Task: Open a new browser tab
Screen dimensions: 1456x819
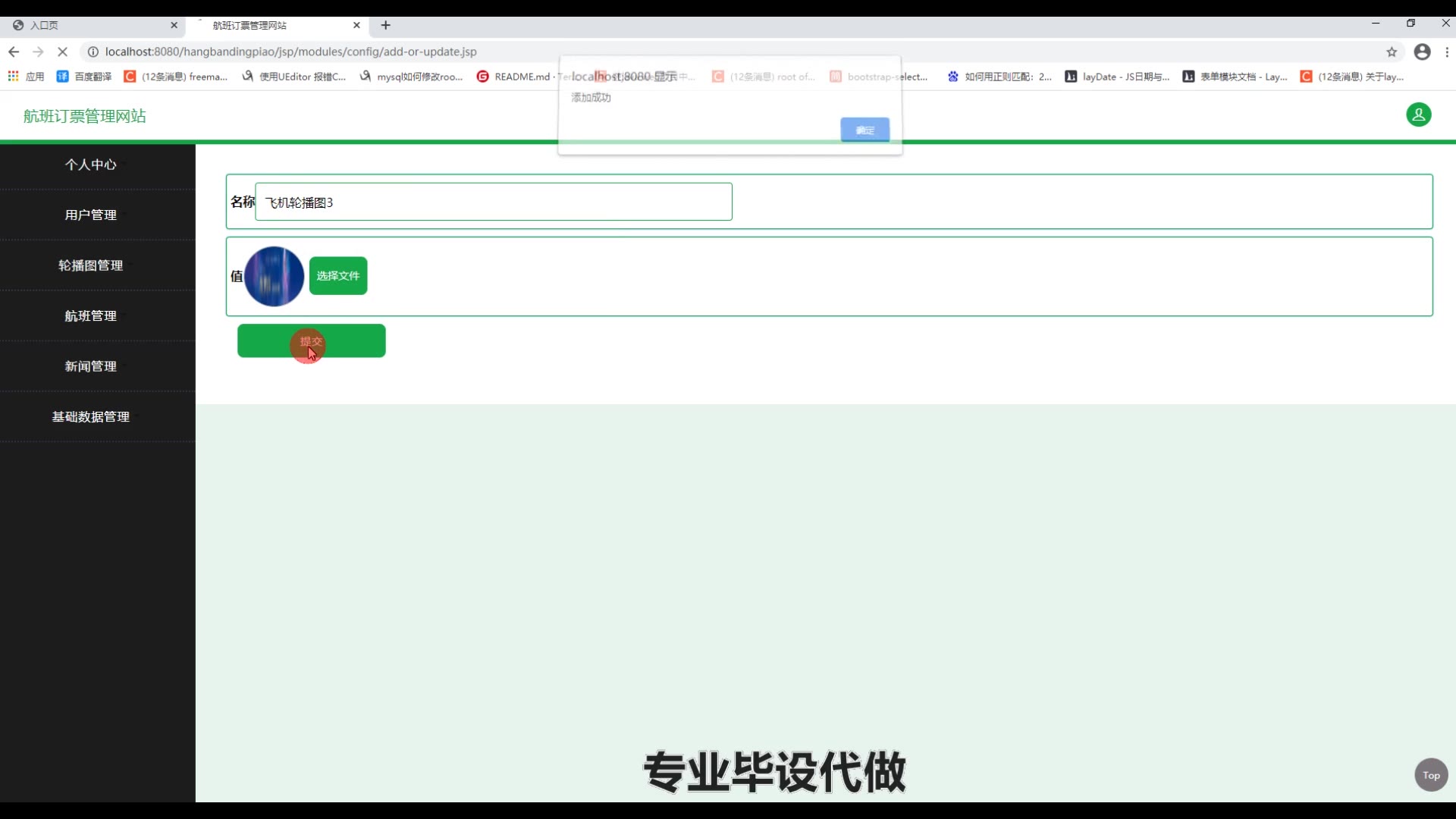Action: point(385,25)
